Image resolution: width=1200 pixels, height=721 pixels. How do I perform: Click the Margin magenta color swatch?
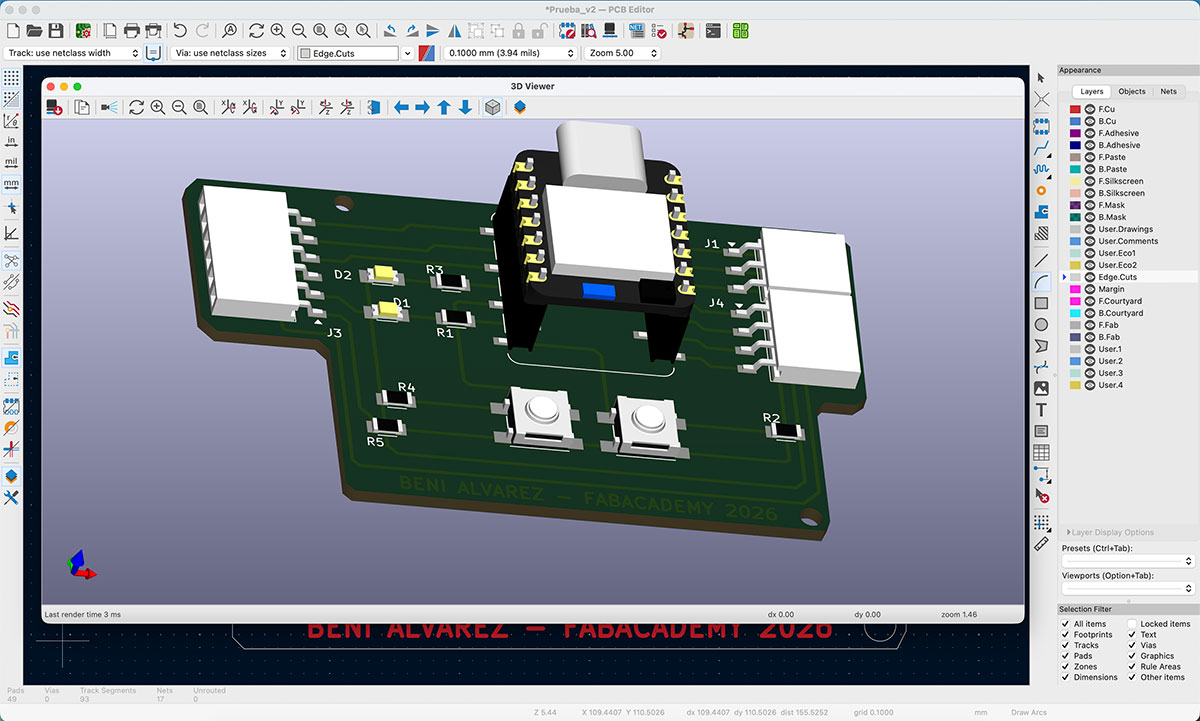click(1075, 289)
